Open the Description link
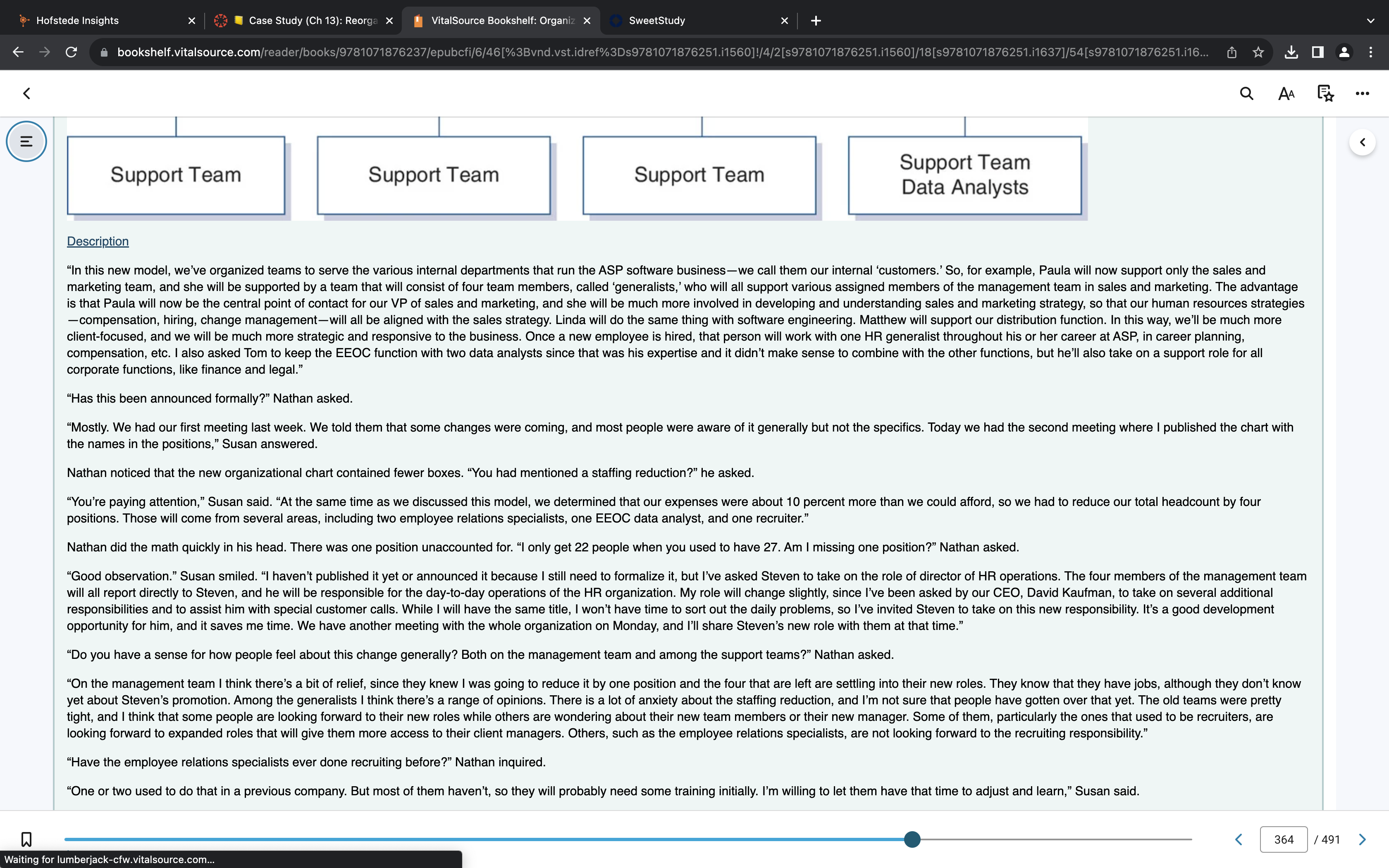The image size is (1389, 868). [x=98, y=242]
